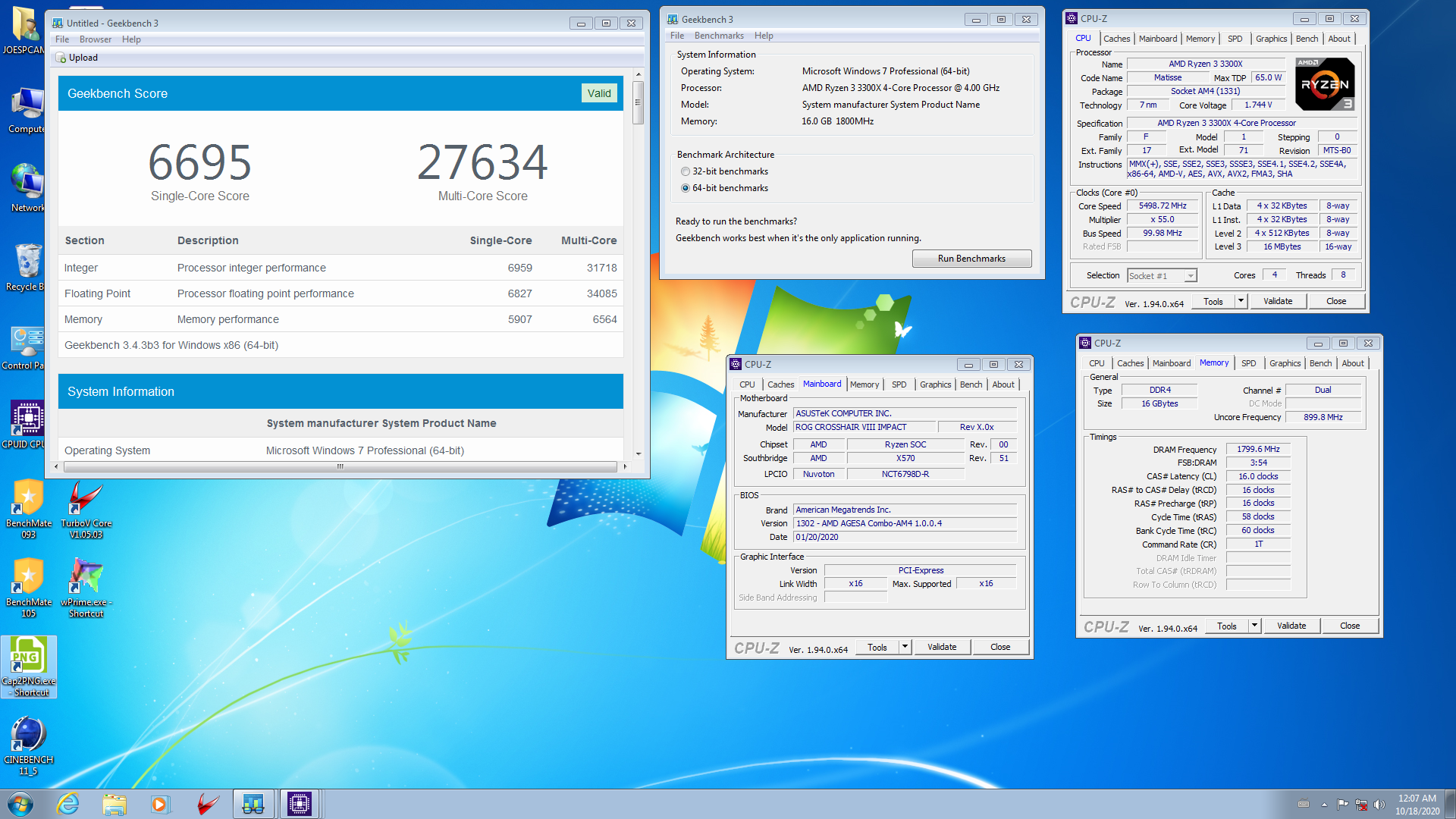Click DRAM Frequency value 1799.6 MHz

1258,449
